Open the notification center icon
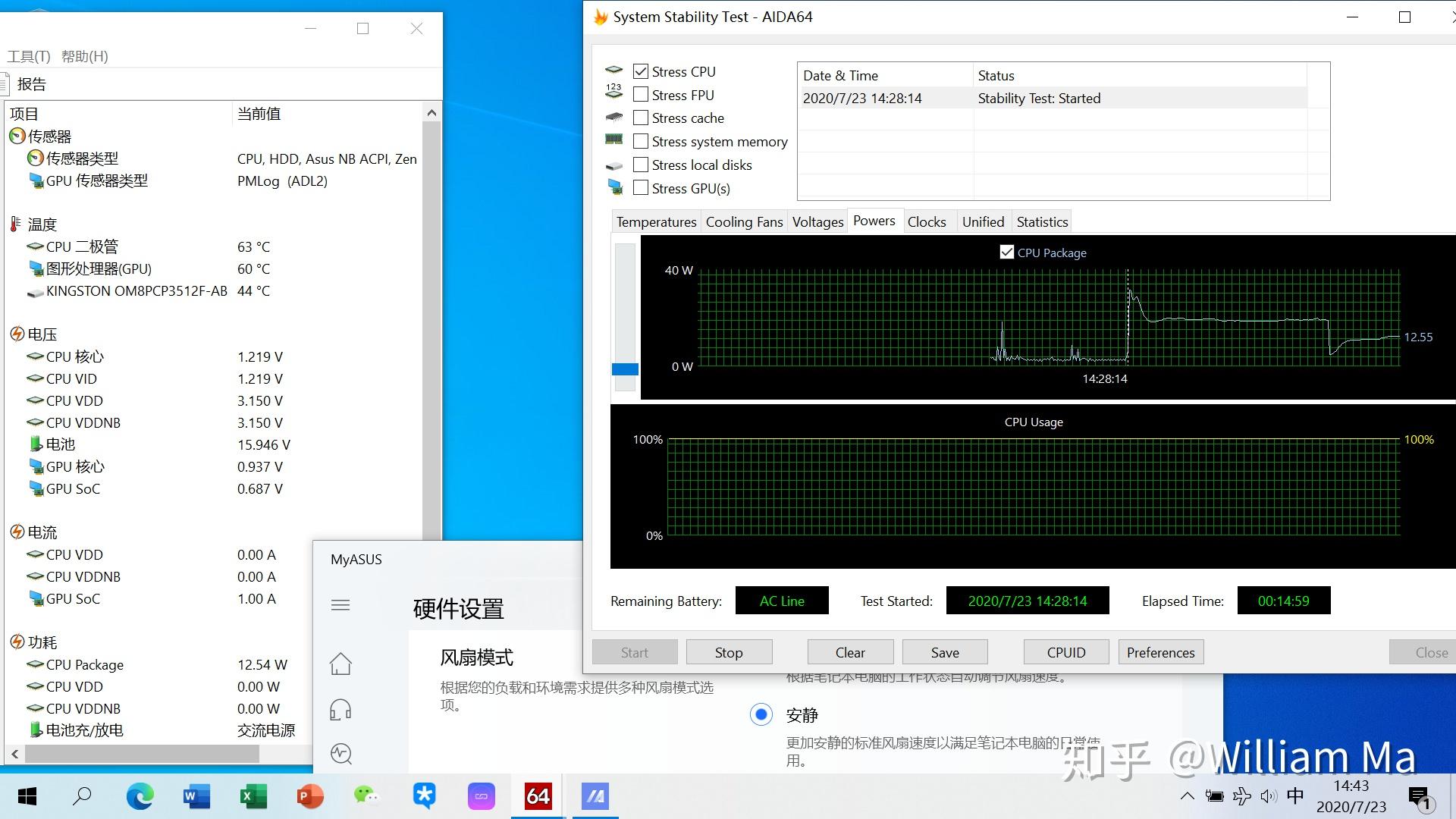Image resolution: width=1456 pixels, height=819 pixels. coord(1419,797)
